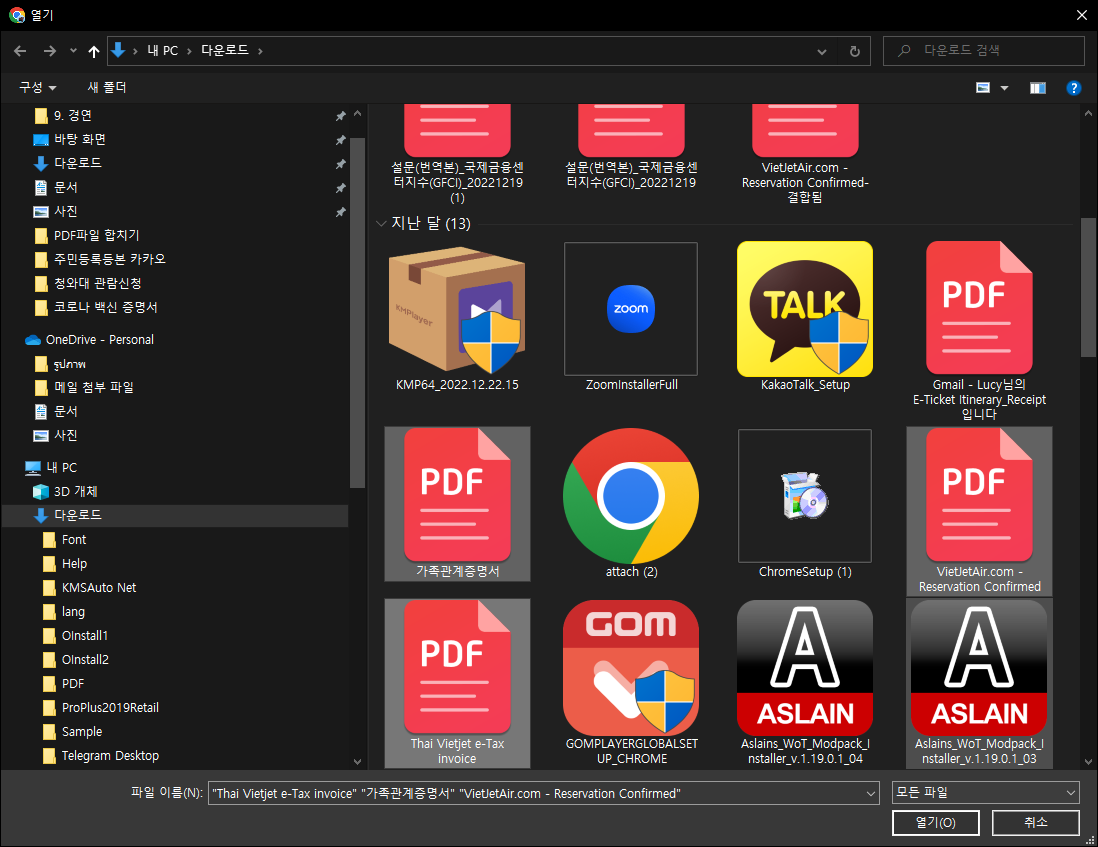Open 주민등록등본 카카오 folder in sidebar
The height and width of the screenshot is (847, 1098).
tap(109, 259)
